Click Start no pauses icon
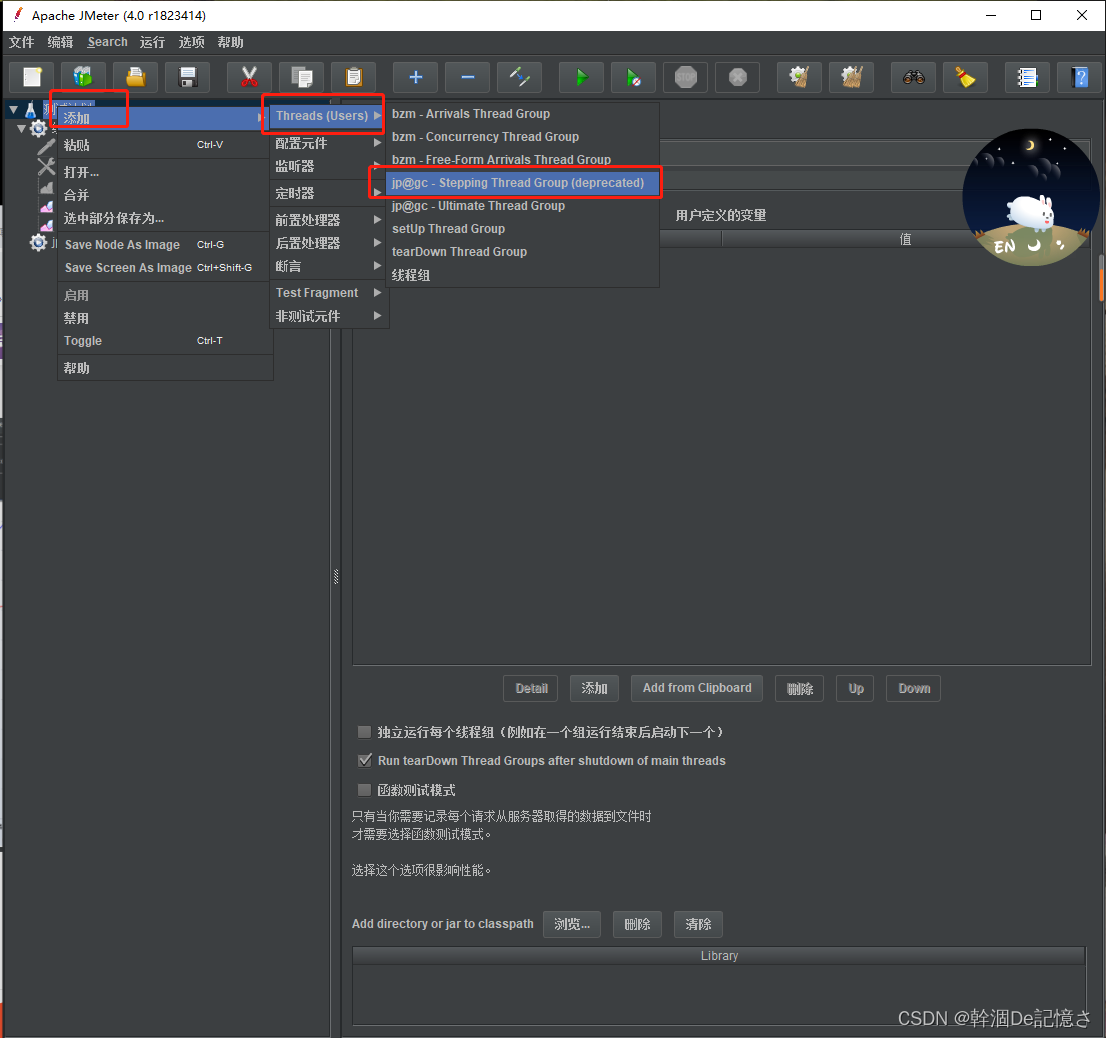The image size is (1106, 1038). (633, 77)
